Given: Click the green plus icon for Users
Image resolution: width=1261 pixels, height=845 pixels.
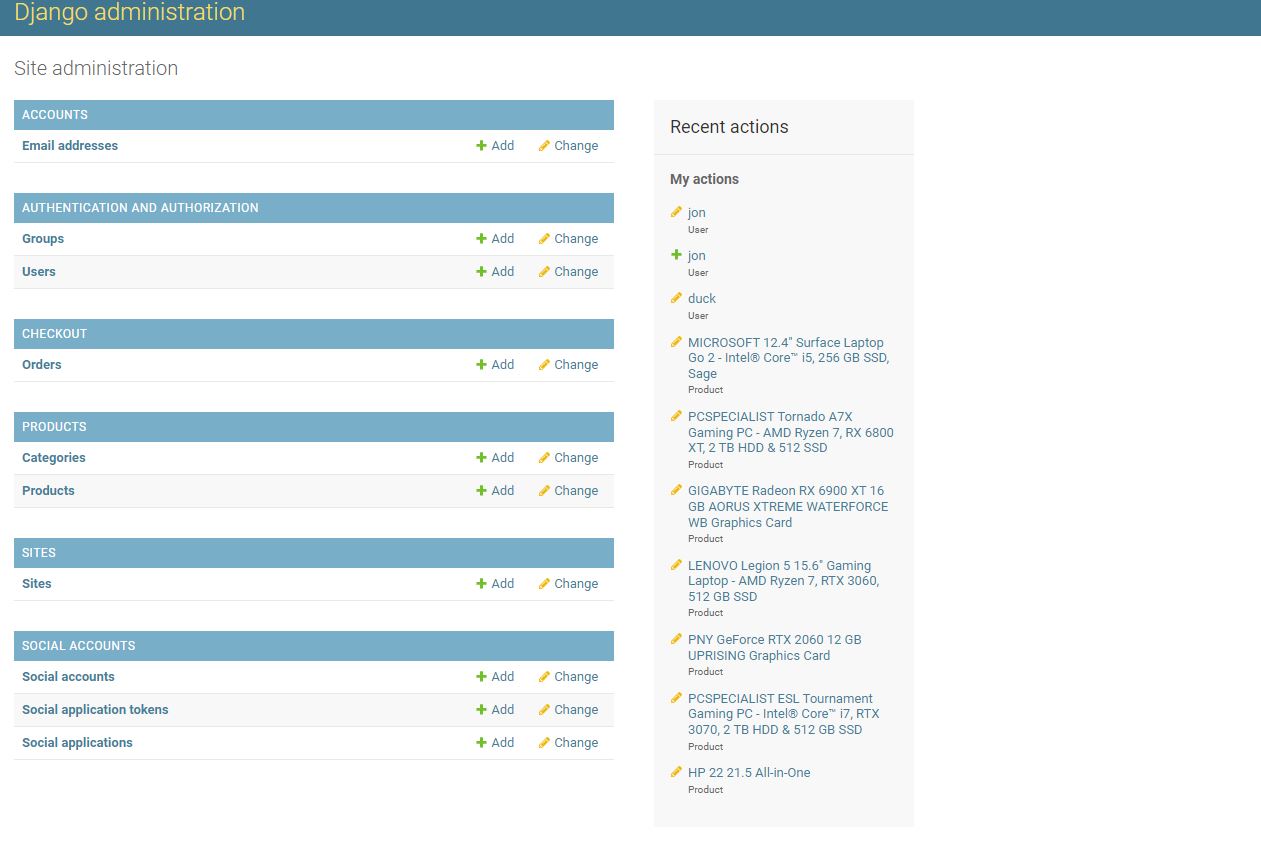Looking at the screenshot, I should coord(481,272).
